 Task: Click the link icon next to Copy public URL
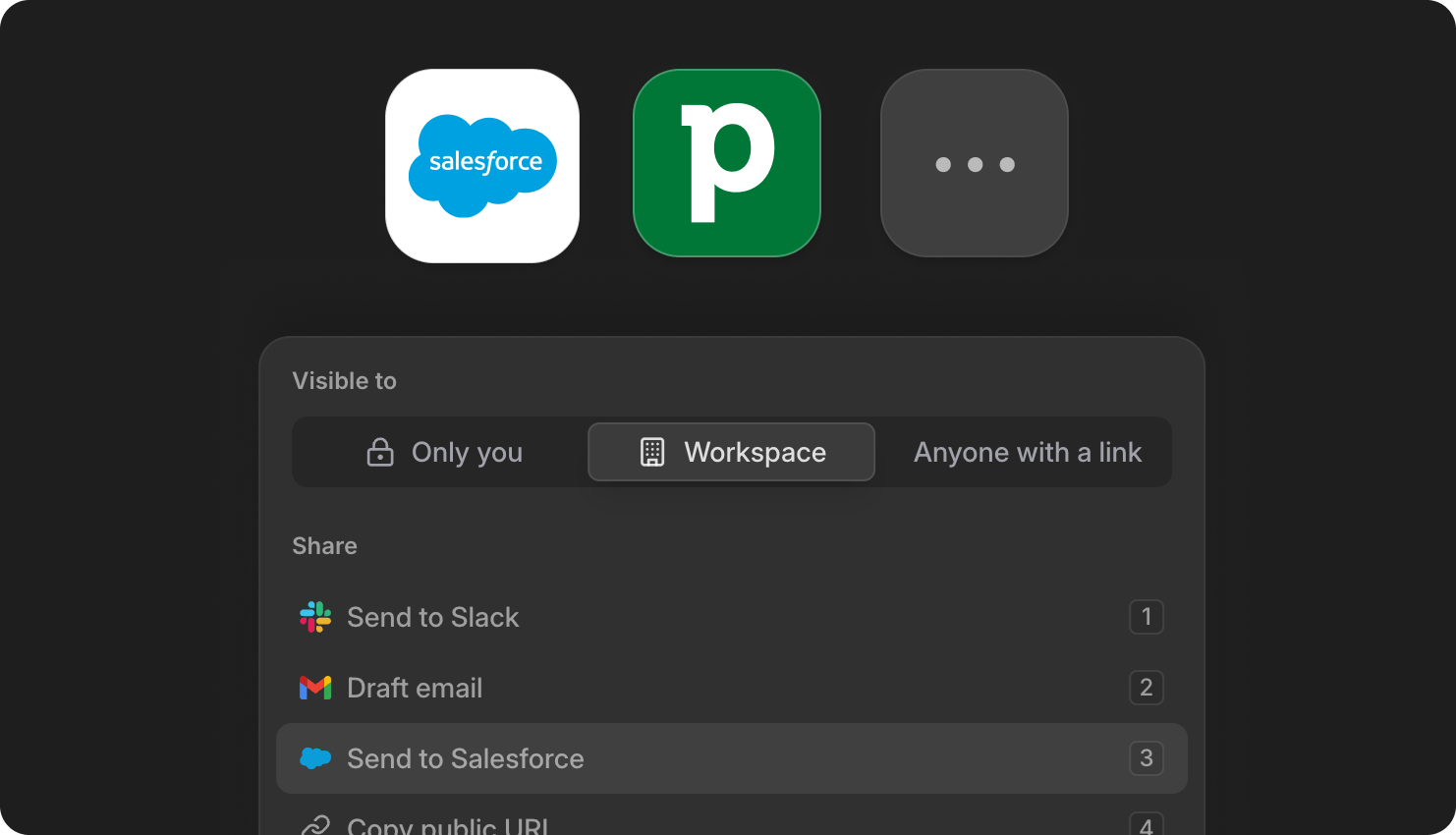coord(314,825)
